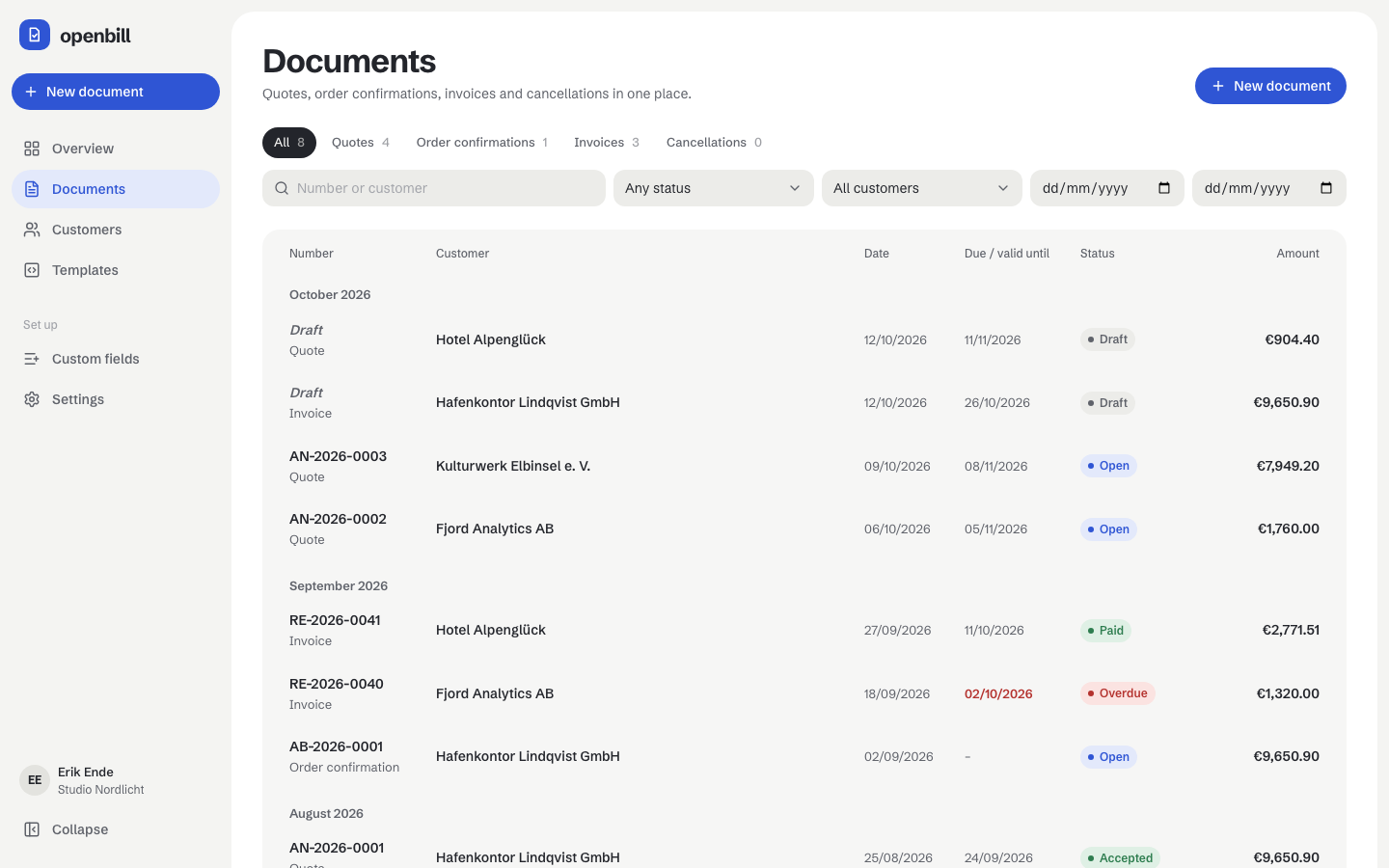This screenshot has width=1389, height=868.
Task: Open Settings in the sidebar
Action: coord(116,399)
